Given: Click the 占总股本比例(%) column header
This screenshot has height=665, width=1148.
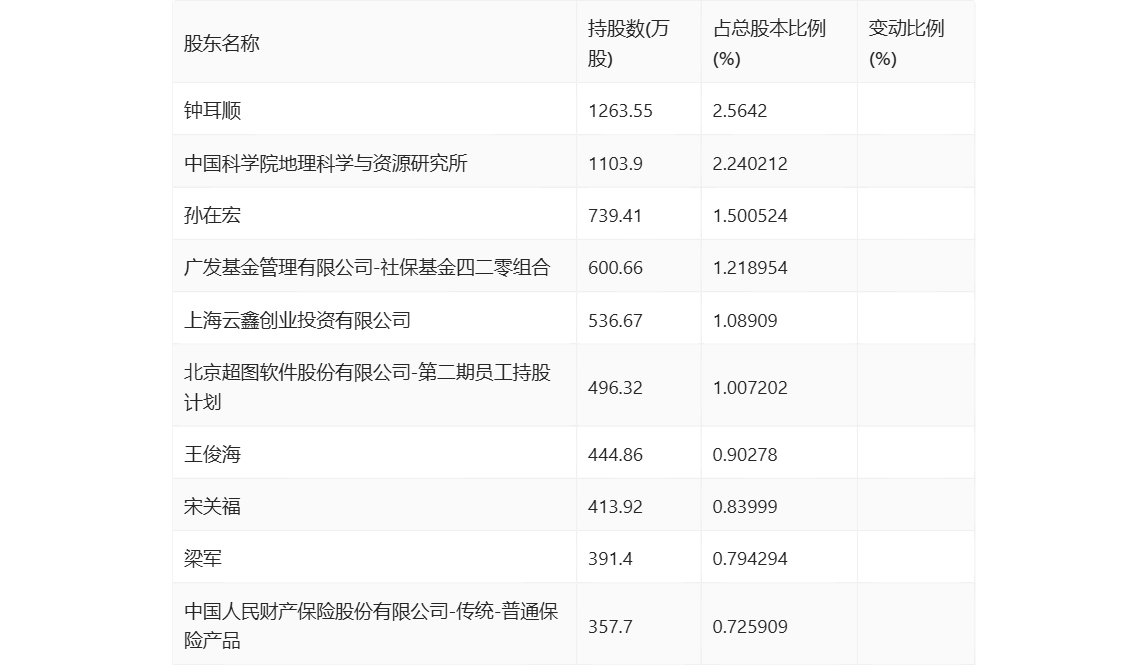Looking at the screenshot, I should pyautogui.click(x=769, y=44).
